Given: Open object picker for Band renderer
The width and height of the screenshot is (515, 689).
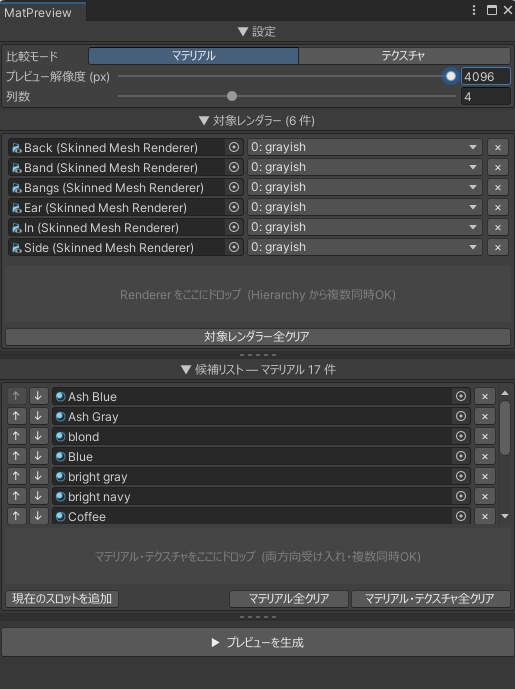Looking at the screenshot, I should point(234,167).
